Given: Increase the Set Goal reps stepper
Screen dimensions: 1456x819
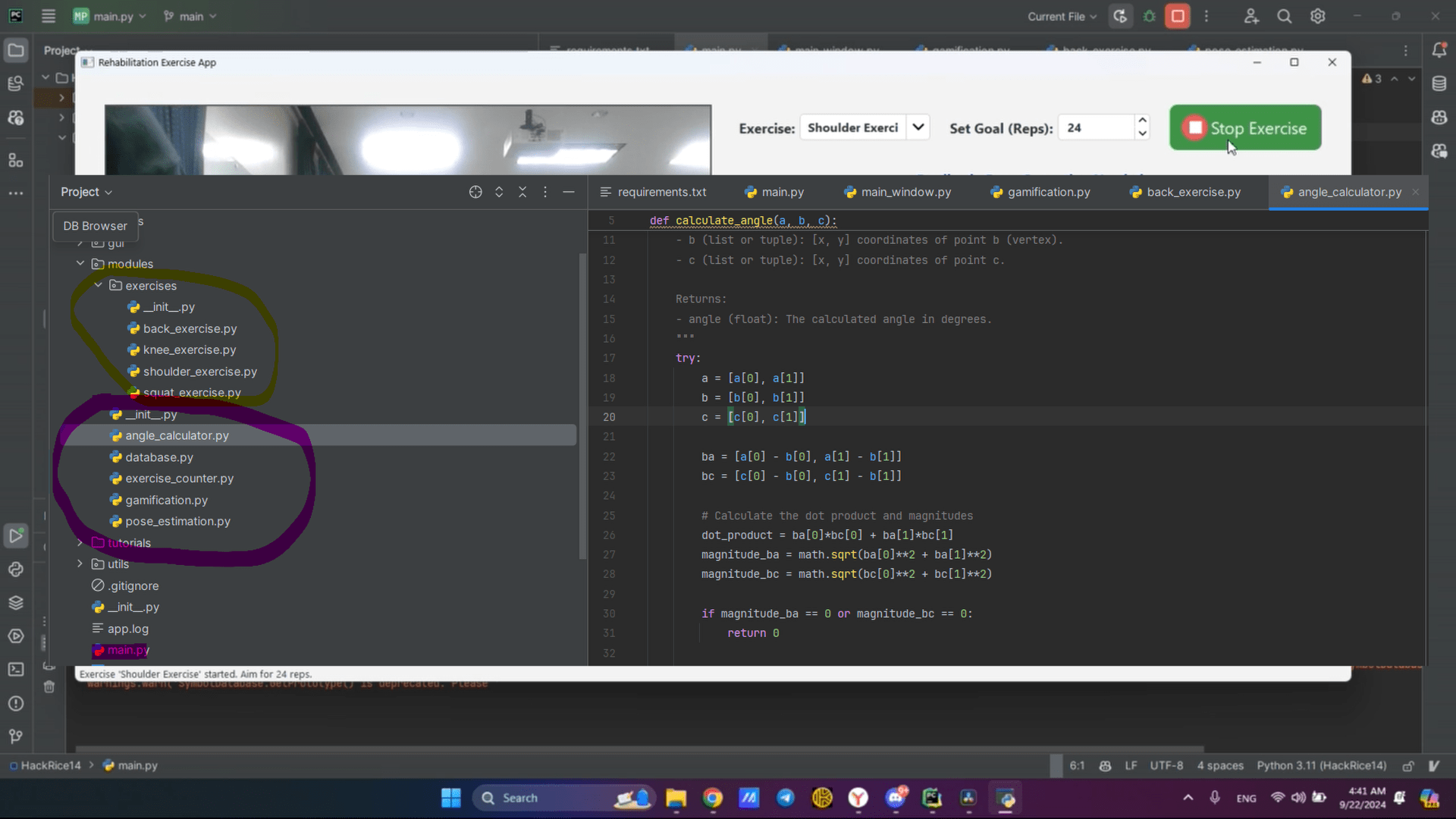Looking at the screenshot, I should [x=1142, y=121].
